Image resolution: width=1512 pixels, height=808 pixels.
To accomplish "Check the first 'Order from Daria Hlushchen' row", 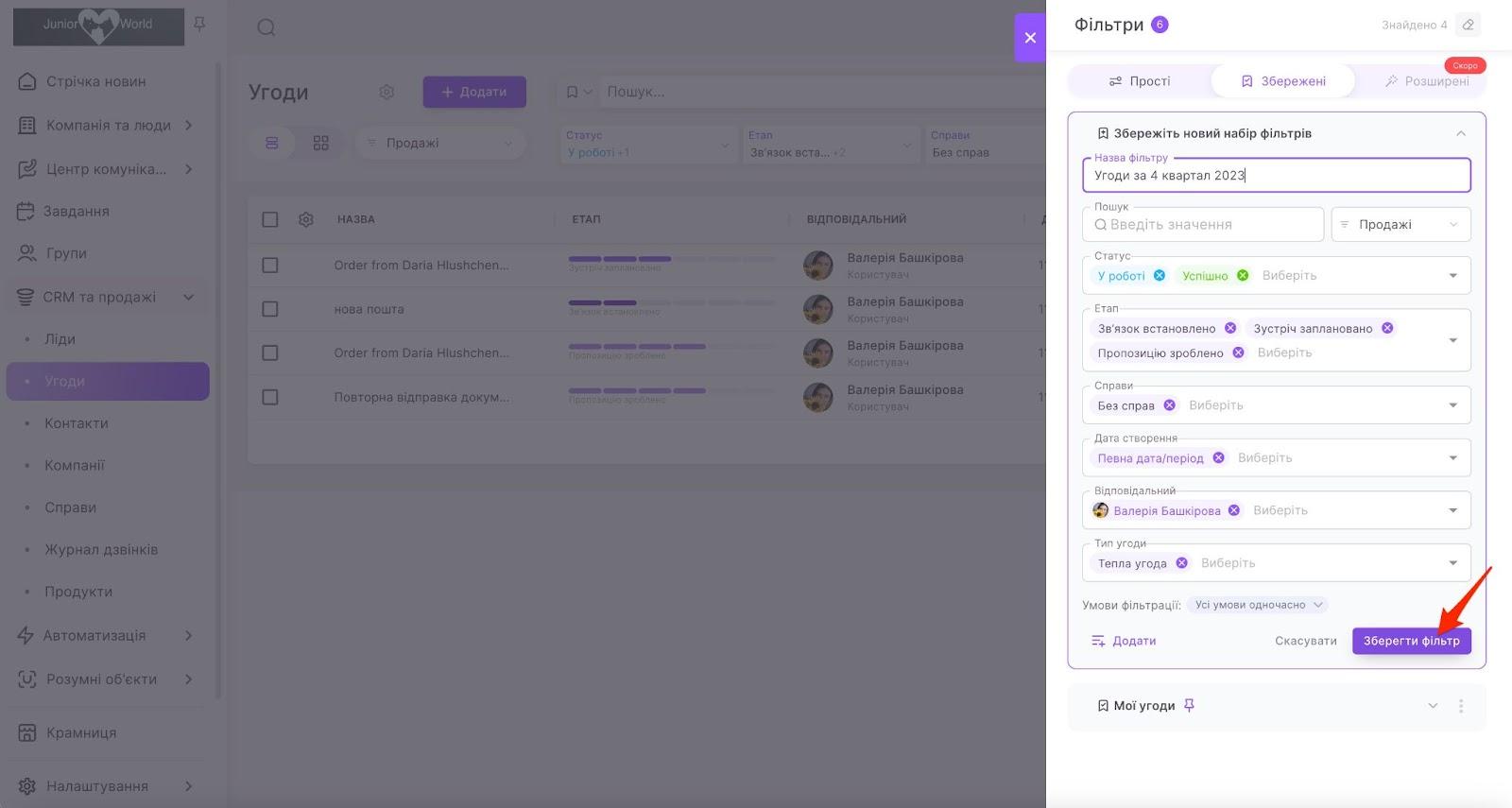I will (270, 266).
